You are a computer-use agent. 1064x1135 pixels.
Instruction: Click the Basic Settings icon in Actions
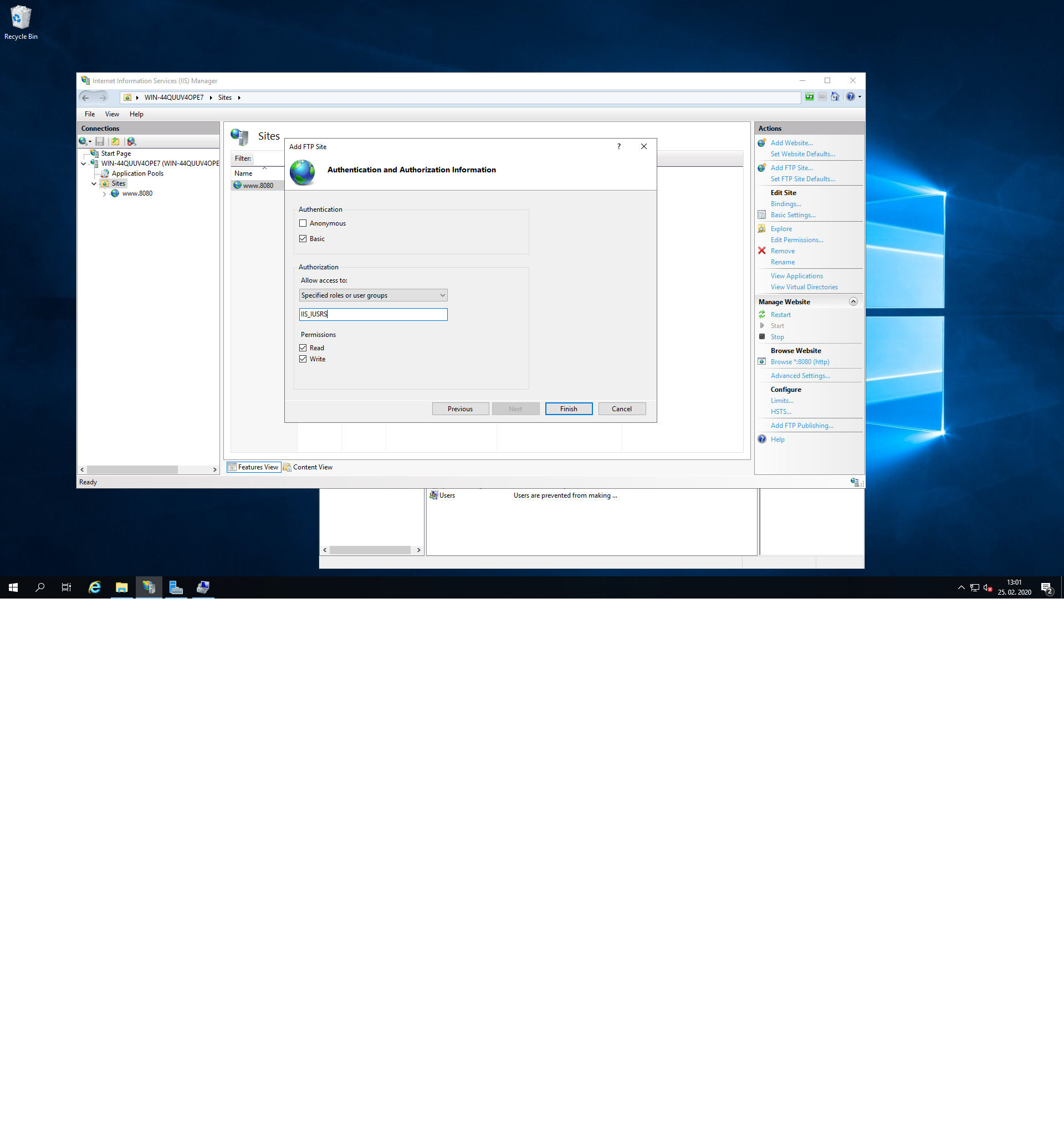tap(762, 215)
